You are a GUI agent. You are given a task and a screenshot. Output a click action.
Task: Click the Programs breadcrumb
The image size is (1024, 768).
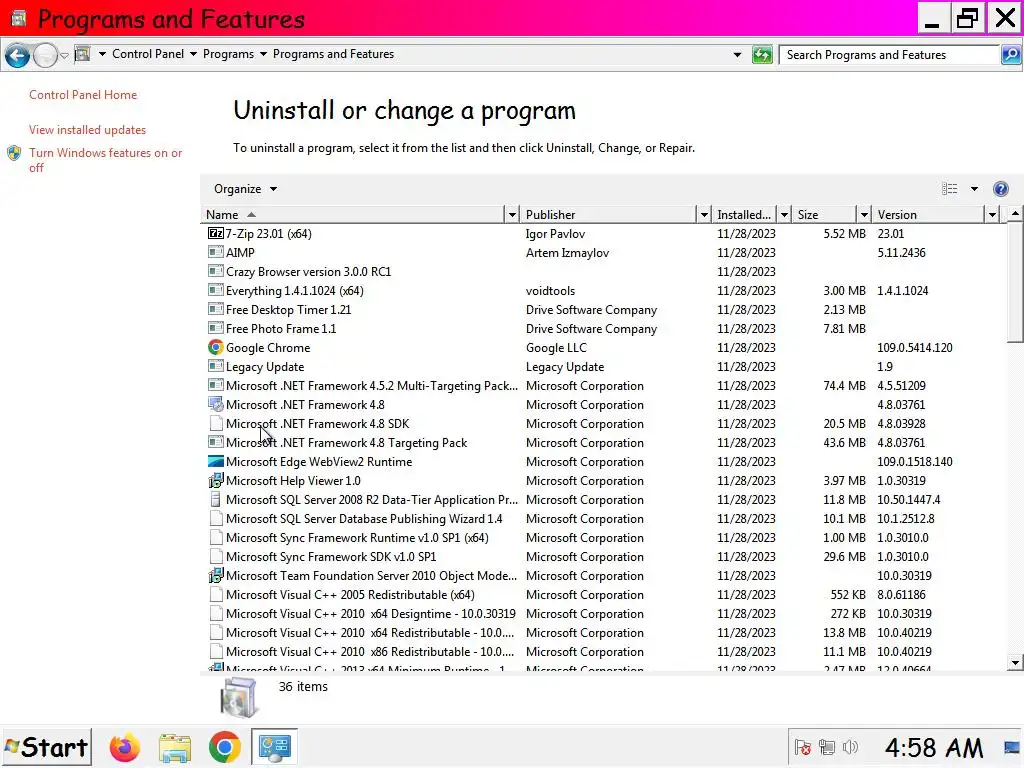pyautogui.click(x=228, y=54)
